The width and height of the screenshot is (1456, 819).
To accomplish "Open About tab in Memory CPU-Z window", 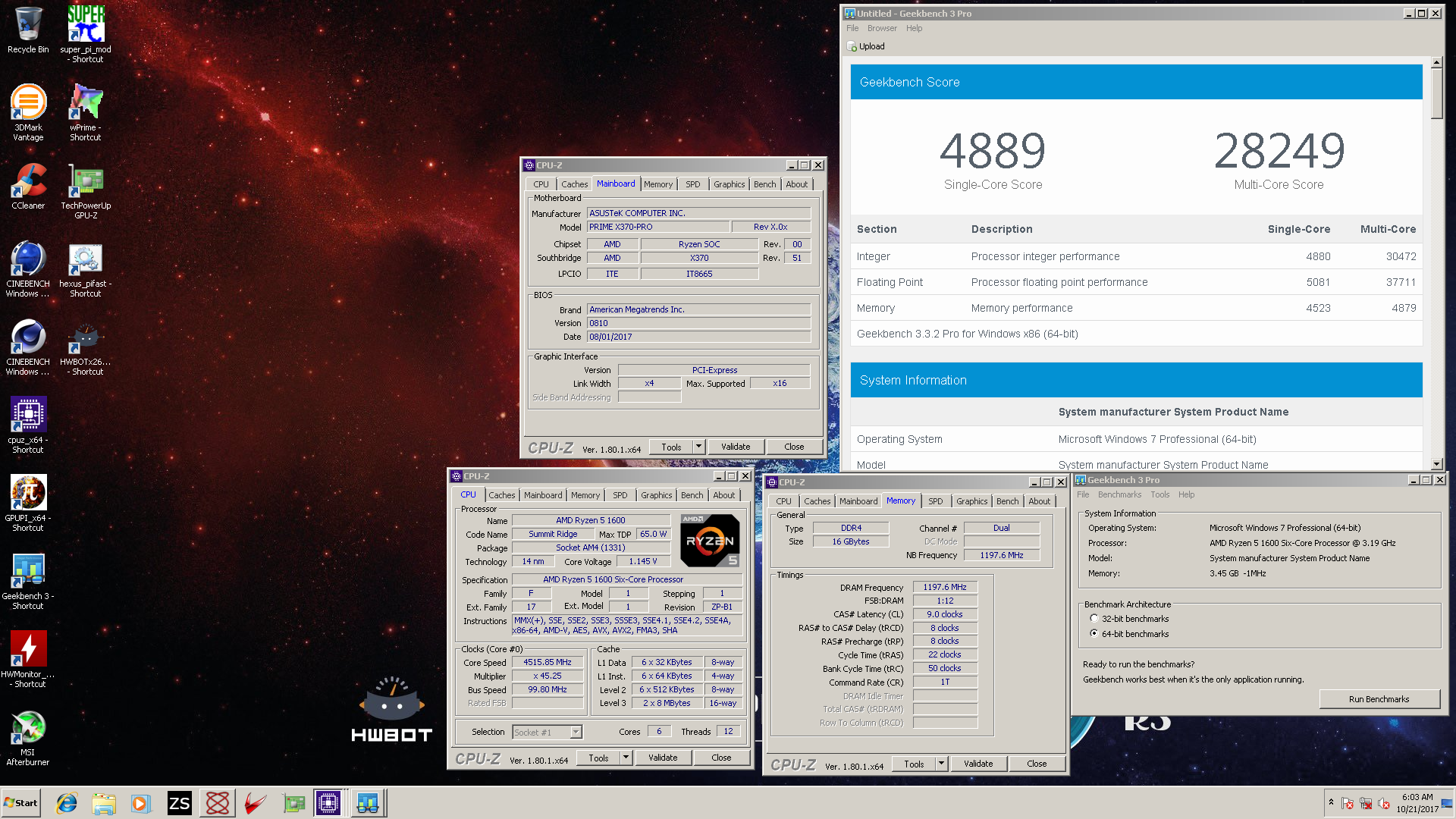I will click(1039, 501).
